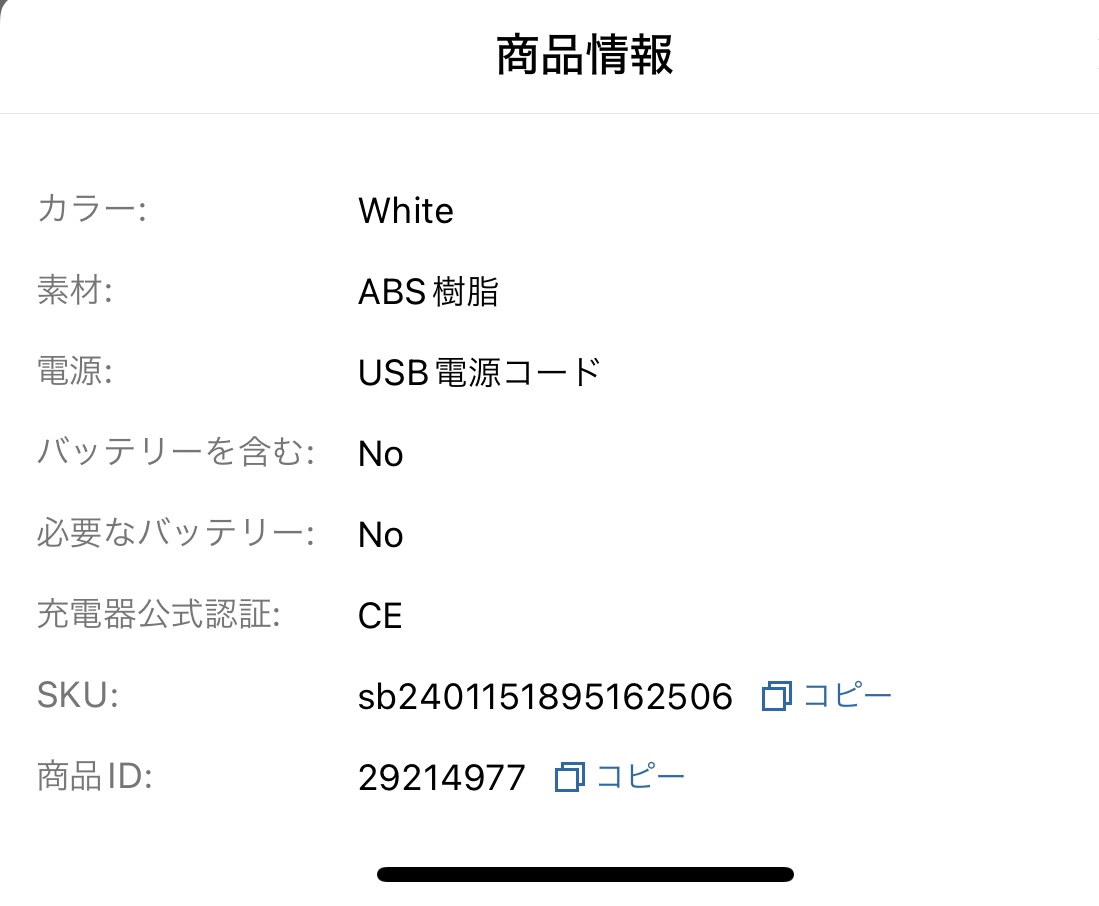Tap the コピー link for 商品ID
The image size is (1099, 906).
[641, 777]
